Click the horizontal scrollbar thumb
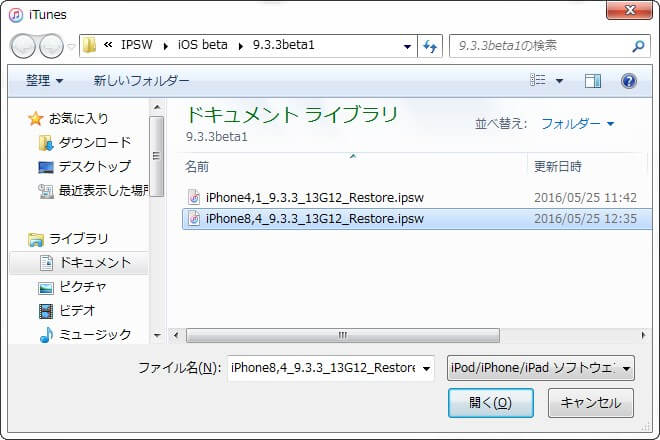Viewport: 660px width, 440px height. pos(343,336)
